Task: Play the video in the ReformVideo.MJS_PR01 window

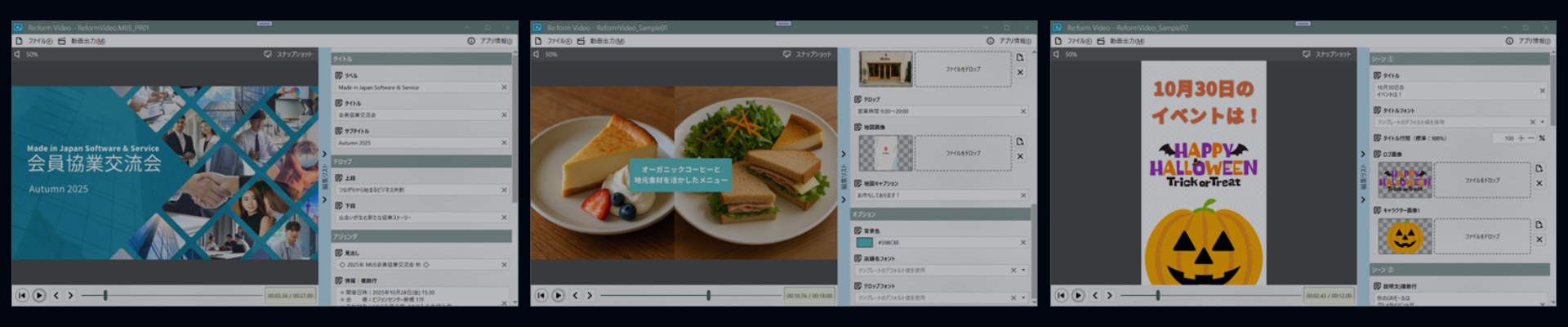Action: tap(39, 295)
